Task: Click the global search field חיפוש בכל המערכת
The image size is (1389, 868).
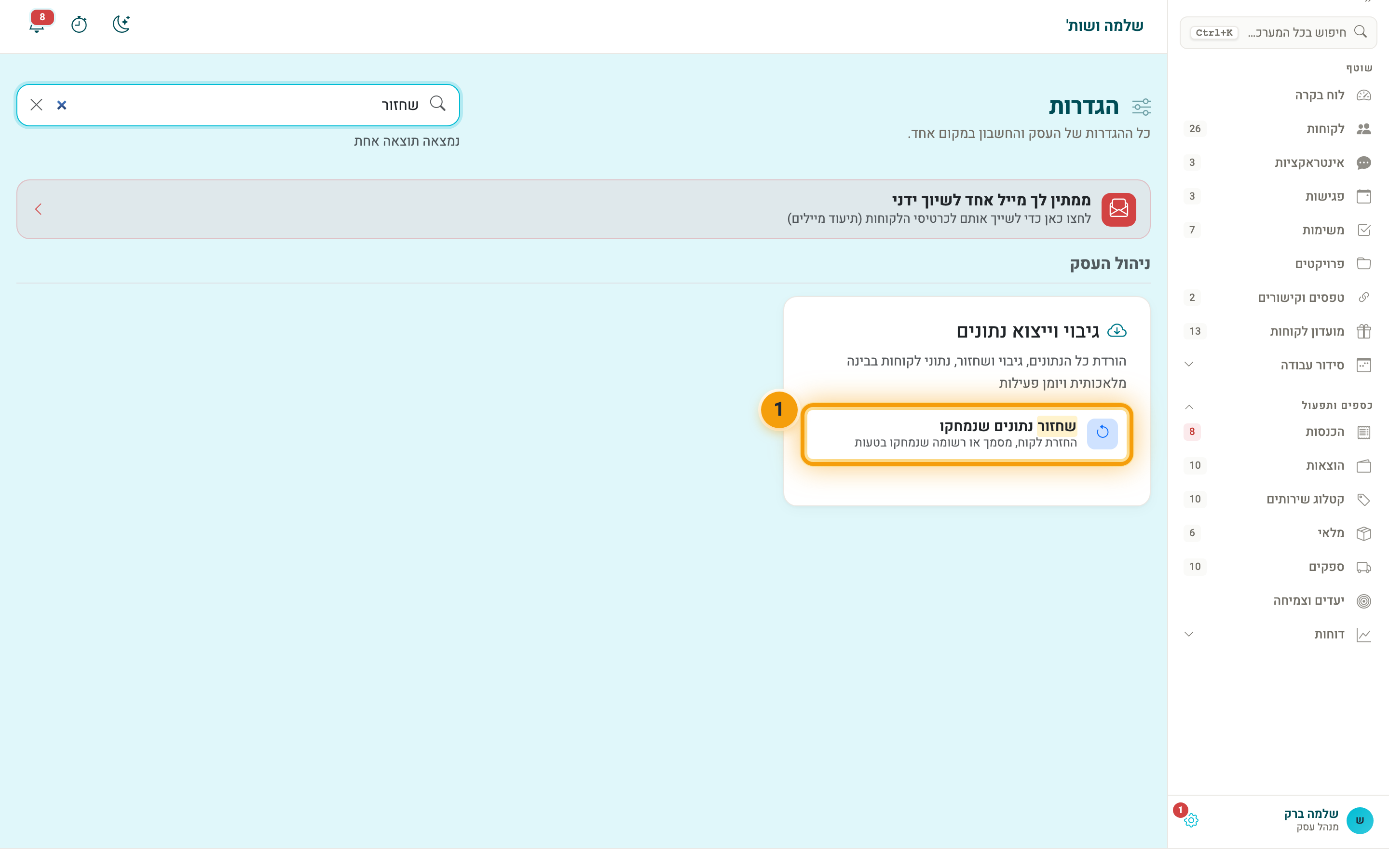Action: [1278, 33]
